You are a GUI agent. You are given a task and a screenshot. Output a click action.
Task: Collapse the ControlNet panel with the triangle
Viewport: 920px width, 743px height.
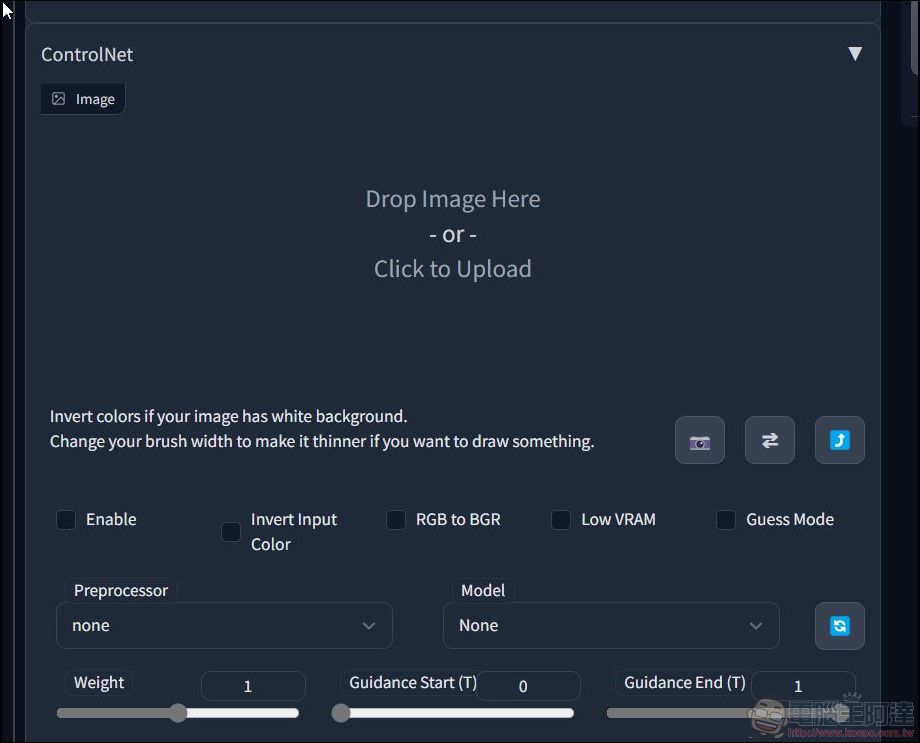pyautogui.click(x=855, y=54)
